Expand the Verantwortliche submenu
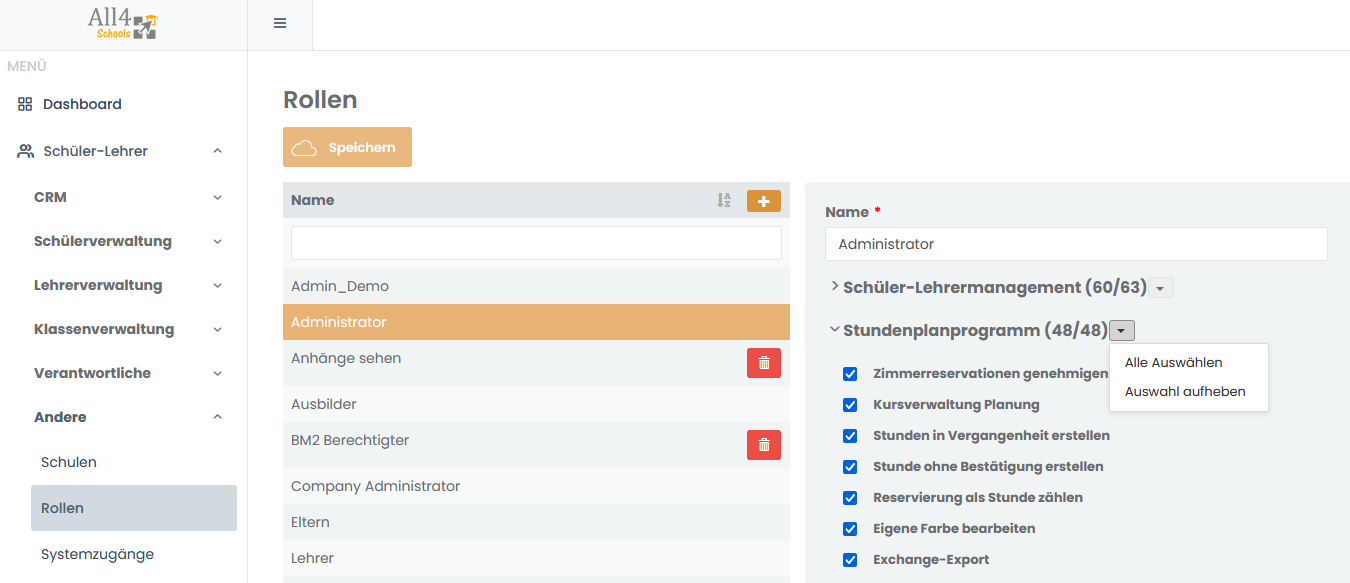This screenshot has width=1350, height=583. [x=218, y=374]
